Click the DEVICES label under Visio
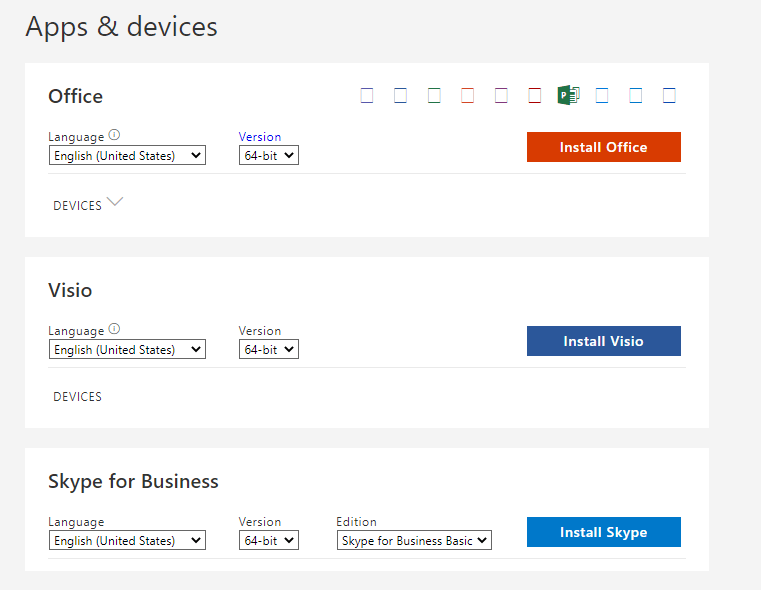 [77, 397]
